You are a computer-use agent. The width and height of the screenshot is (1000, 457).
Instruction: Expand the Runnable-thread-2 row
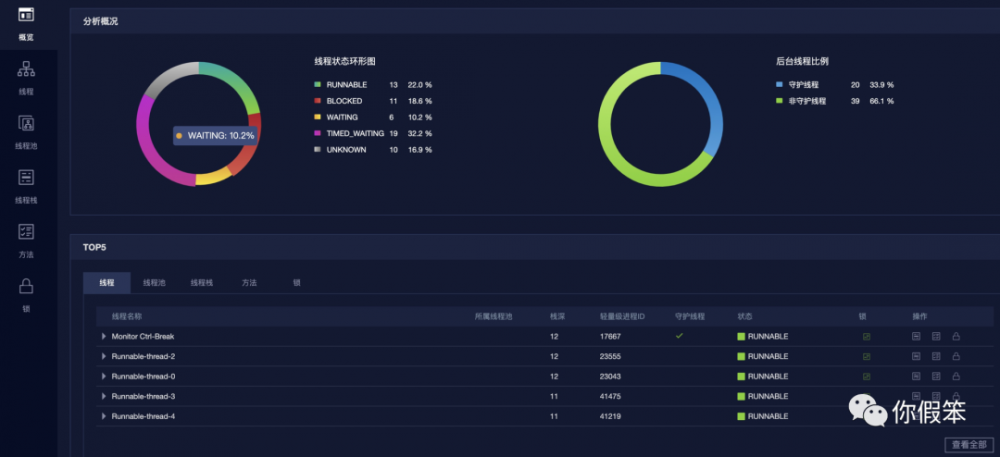pos(104,356)
